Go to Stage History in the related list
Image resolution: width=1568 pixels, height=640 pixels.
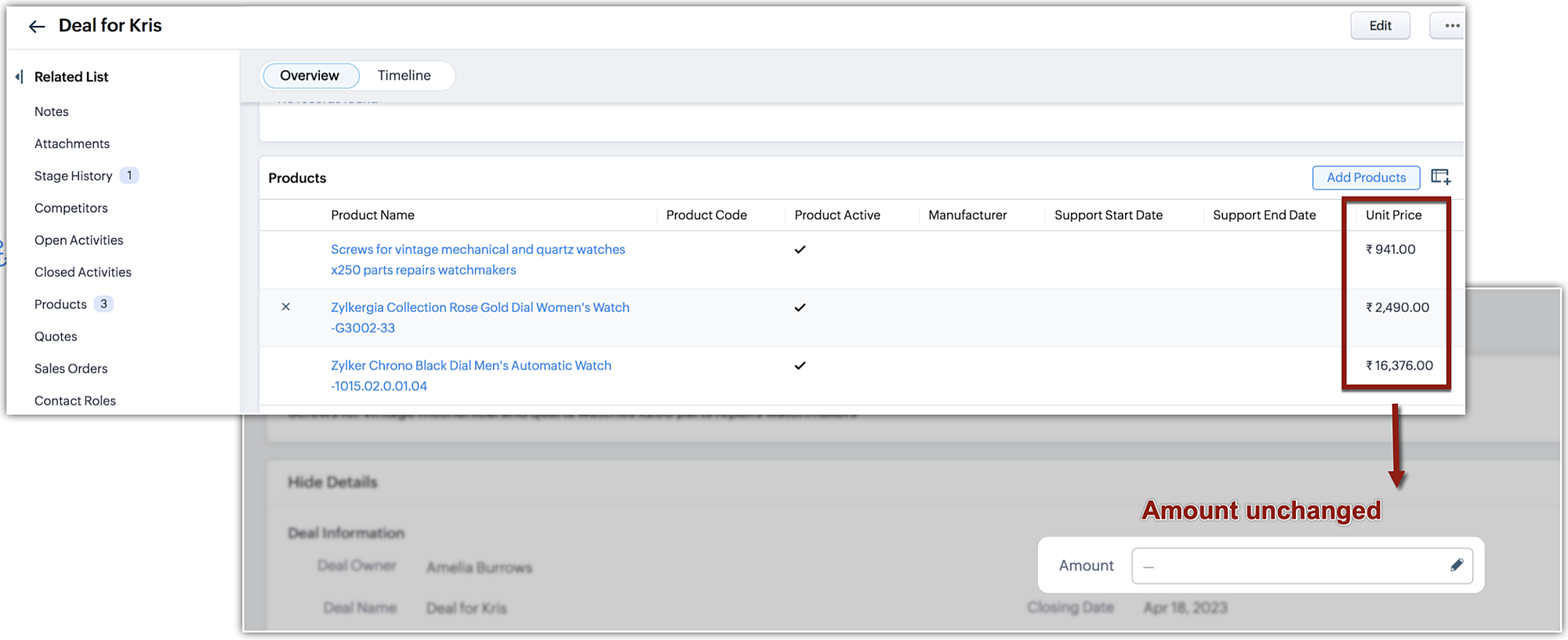74,176
